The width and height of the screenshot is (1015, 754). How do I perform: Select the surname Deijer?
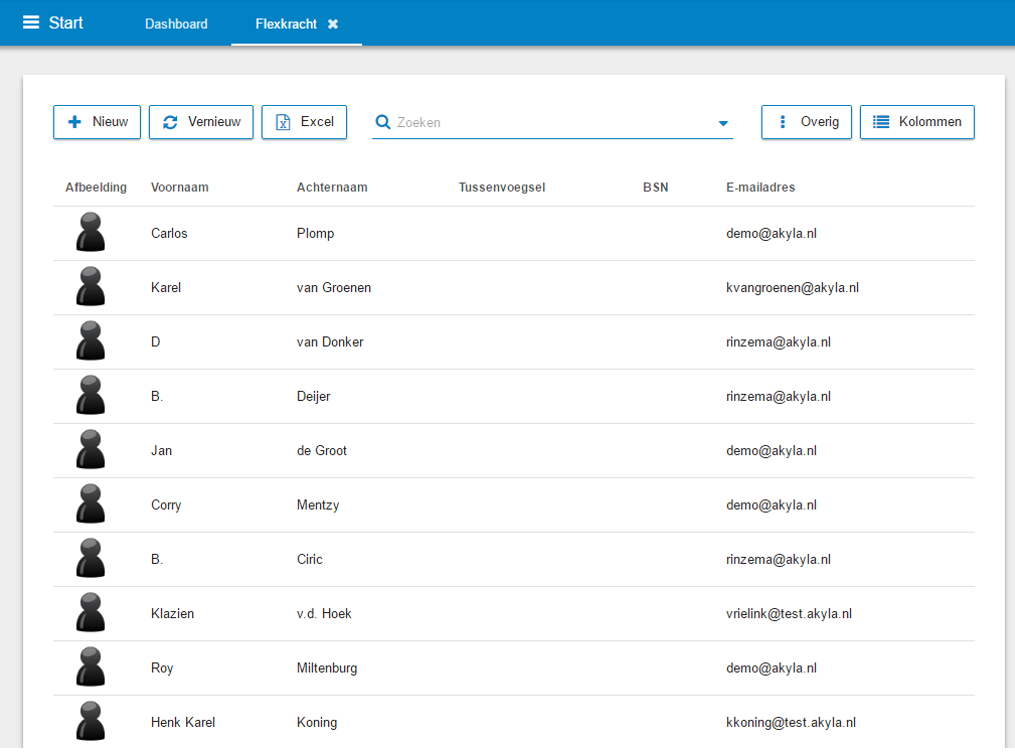(x=313, y=397)
